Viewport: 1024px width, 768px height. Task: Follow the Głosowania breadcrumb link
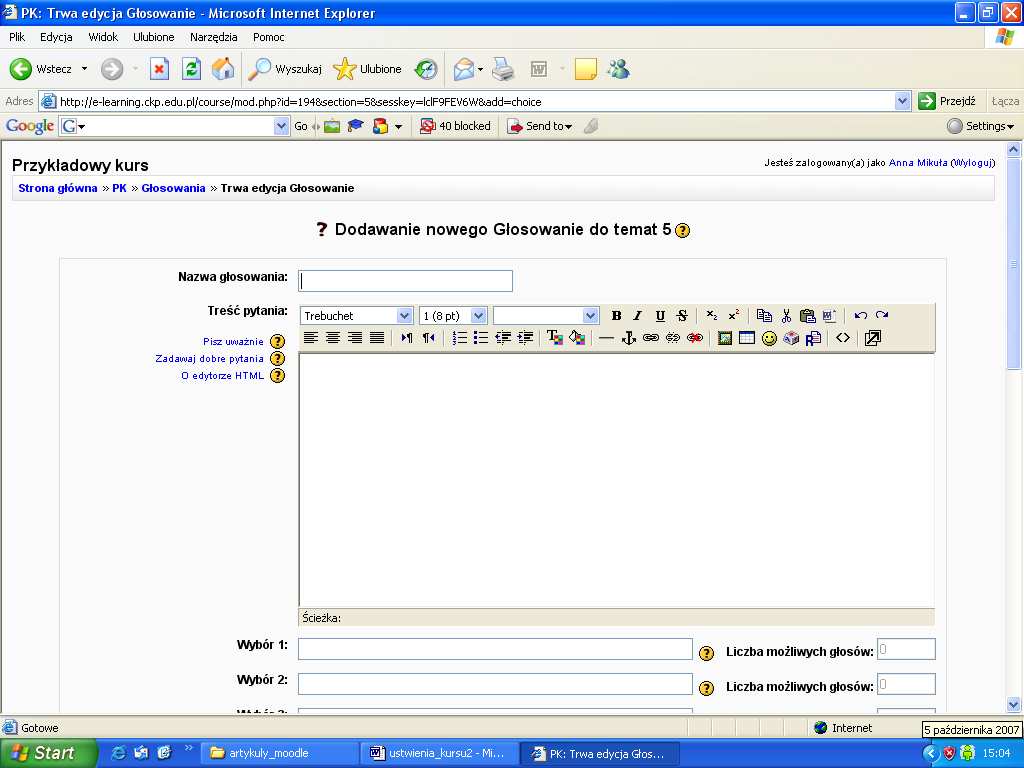[x=173, y=188]
